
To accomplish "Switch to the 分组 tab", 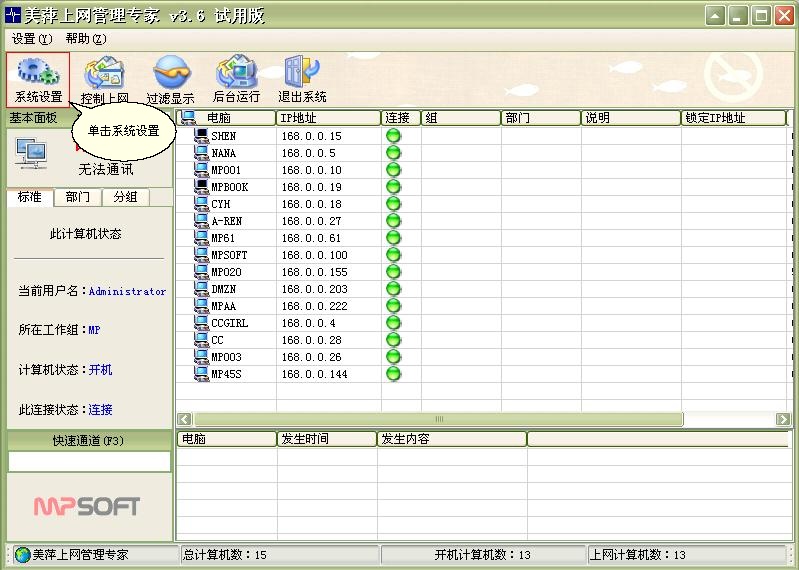I will (125, 197).
